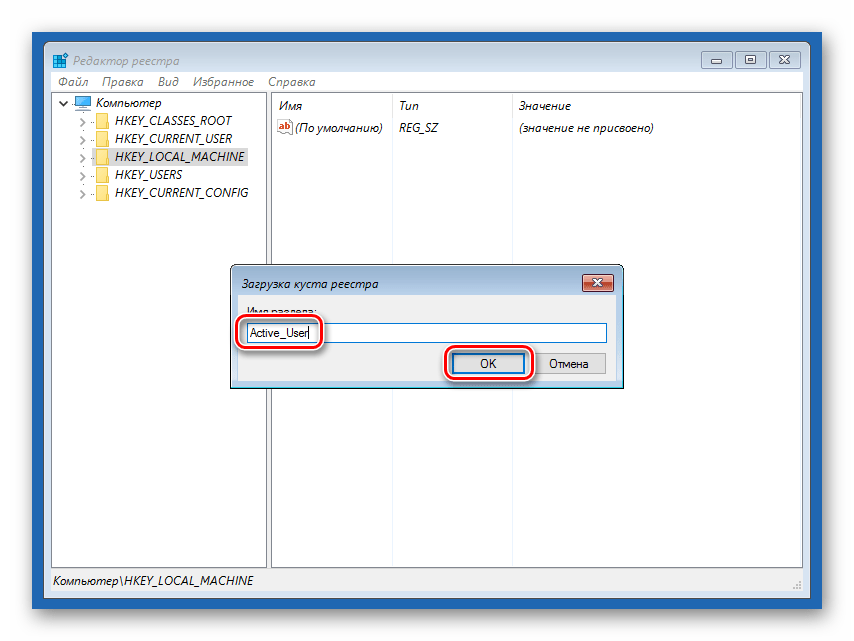This screenshot has width=854, height=641.
Task: Collapse the Компьютер tree node
Action: 63,103
